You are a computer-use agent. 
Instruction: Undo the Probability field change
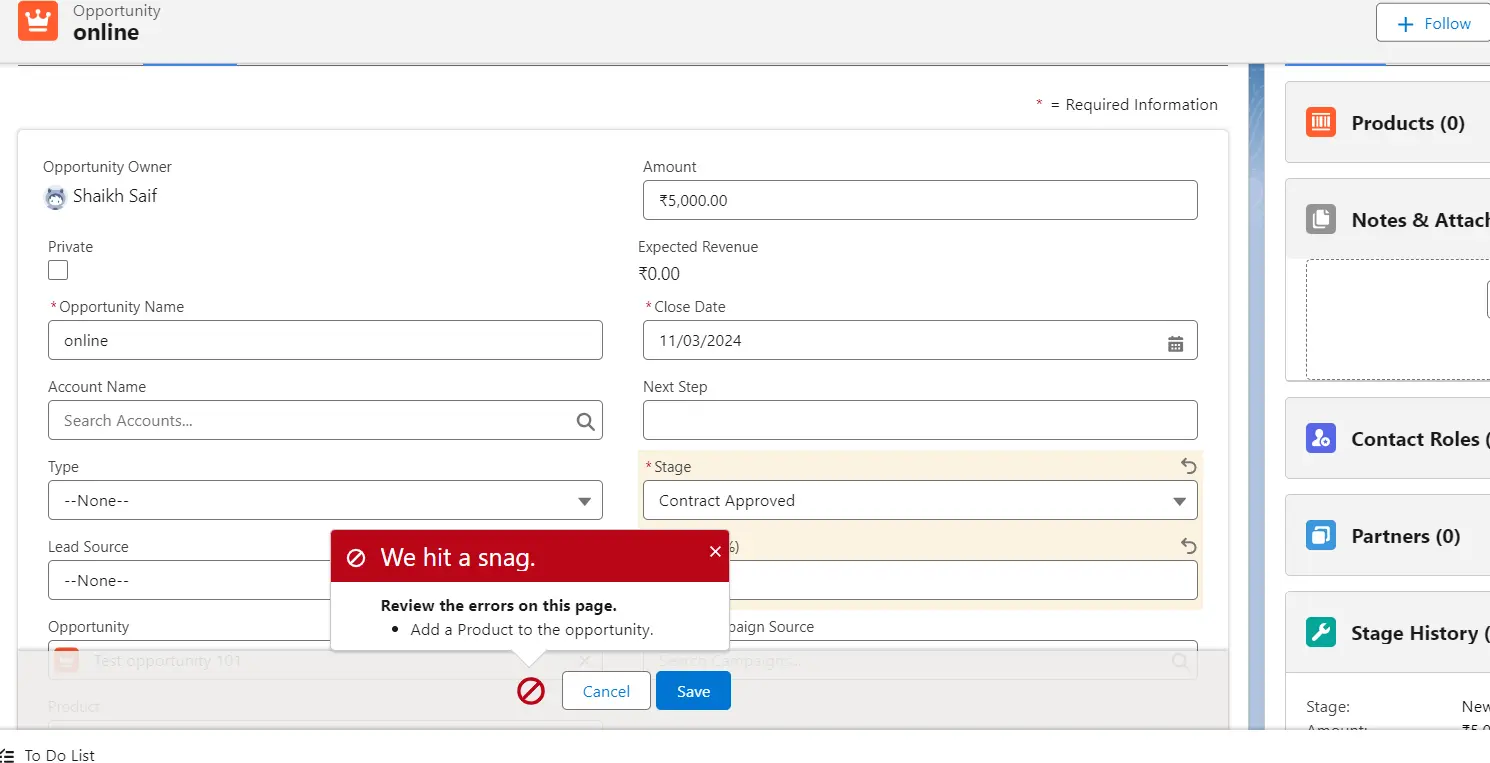pos(1188,546)
